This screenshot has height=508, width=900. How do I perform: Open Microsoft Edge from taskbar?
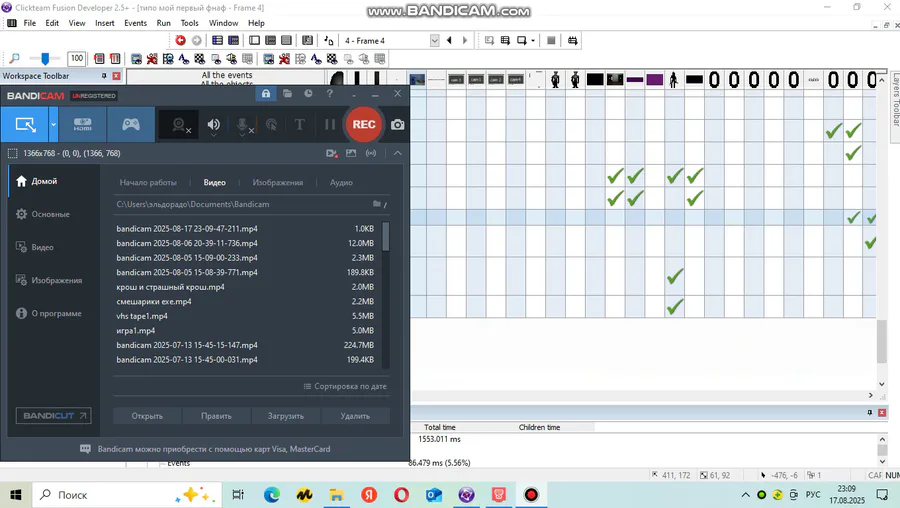(271, 495)
